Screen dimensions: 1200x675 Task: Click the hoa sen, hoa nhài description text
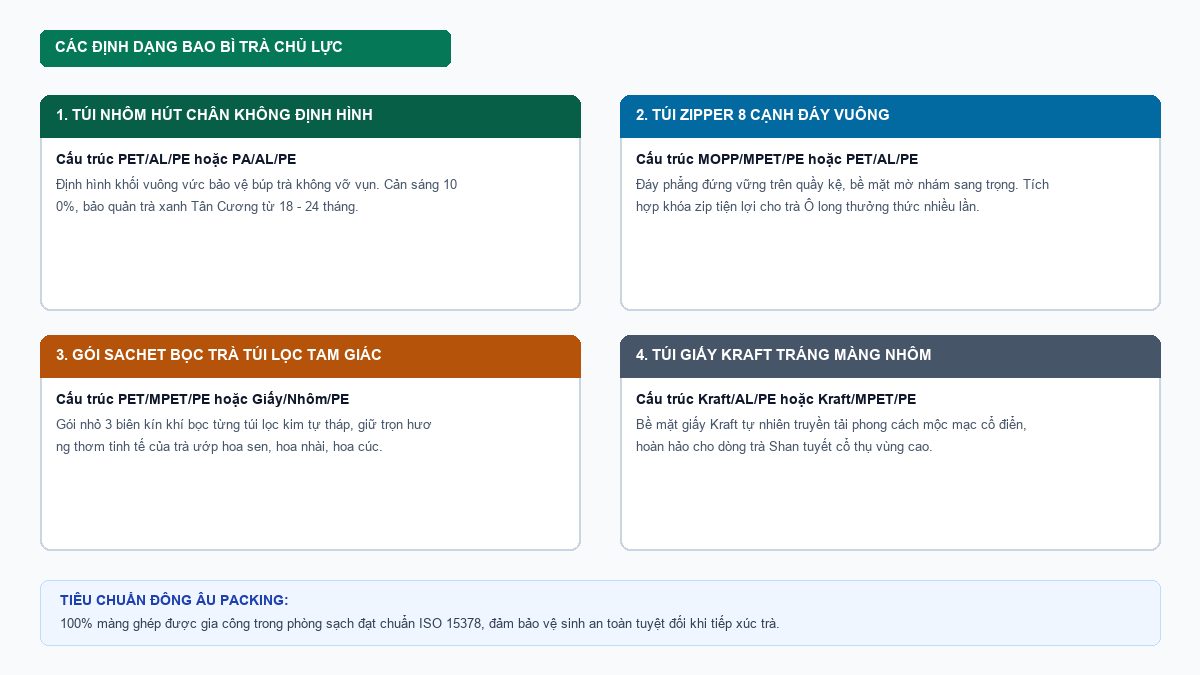click(243, 436)
